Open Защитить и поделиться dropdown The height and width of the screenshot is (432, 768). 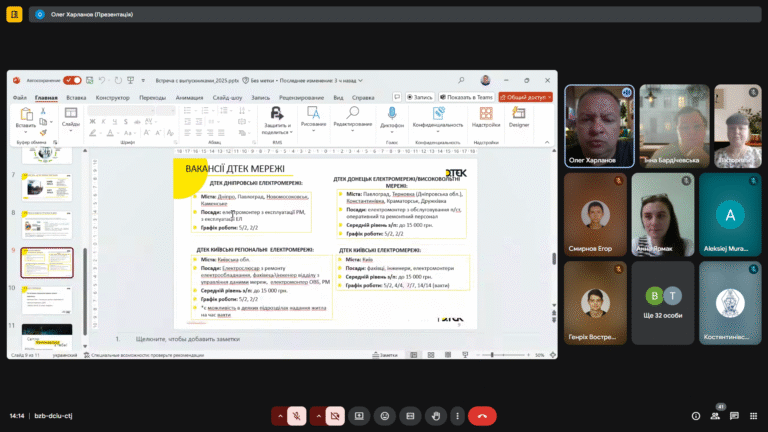(x=277, y=120)
